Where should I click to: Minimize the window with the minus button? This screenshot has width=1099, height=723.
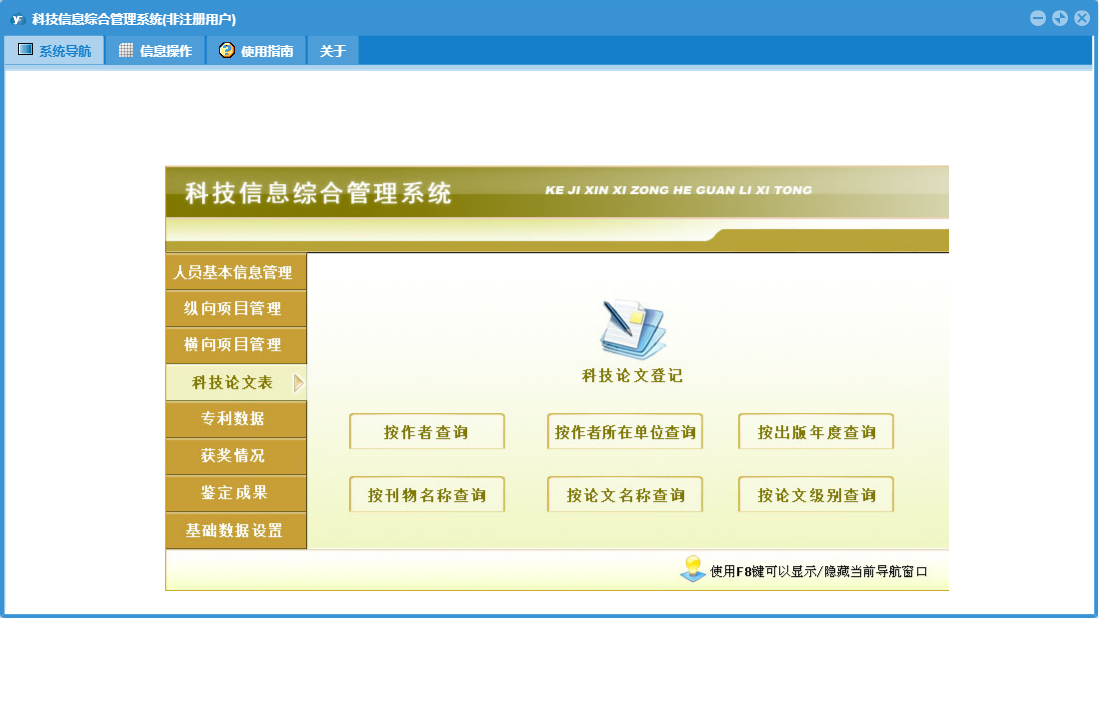click(x=1038, y=18)
